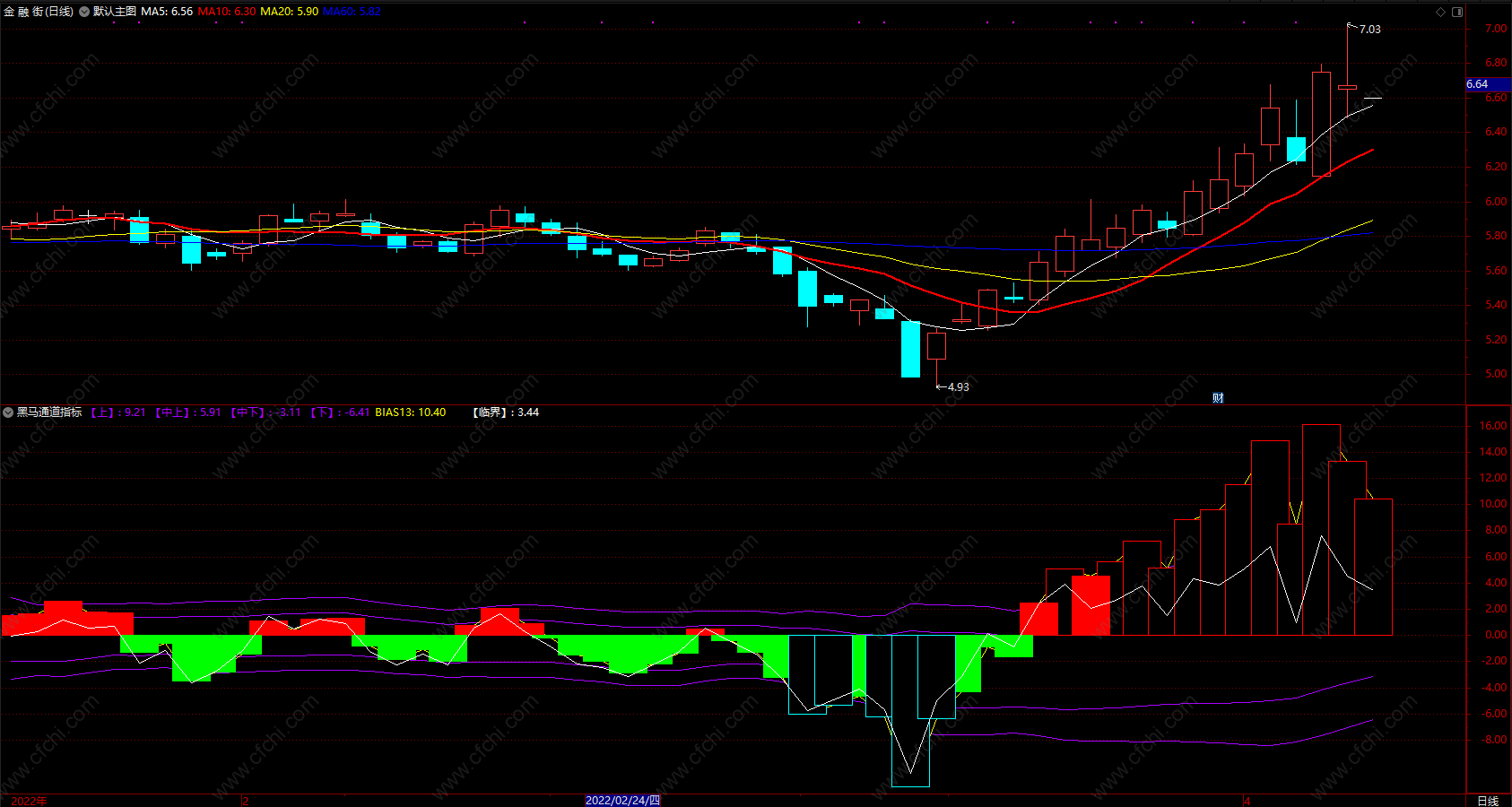1512x807 pixels.
Task: Click the yellow MA20: 5.90 label
Action: point(289,12)
